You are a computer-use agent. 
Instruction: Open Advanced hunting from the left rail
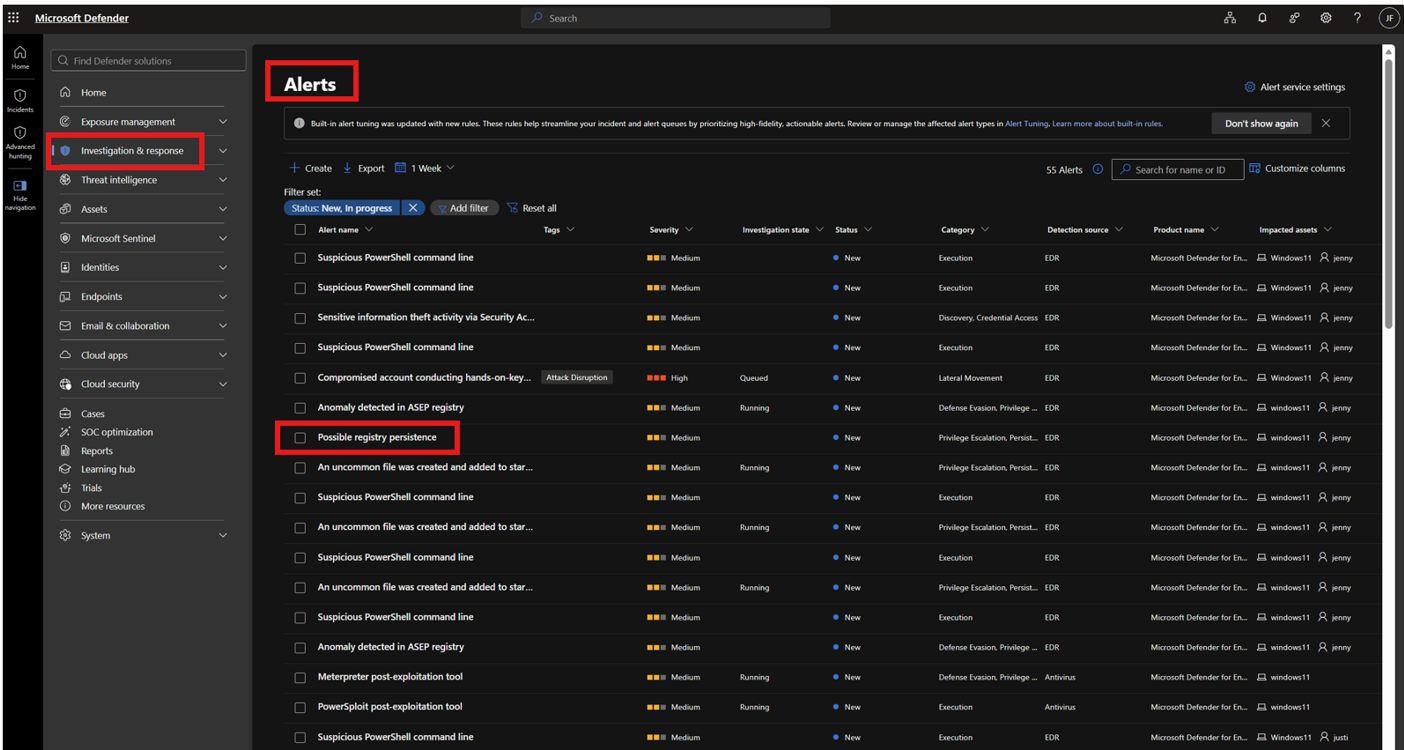(x=20, y=144)
